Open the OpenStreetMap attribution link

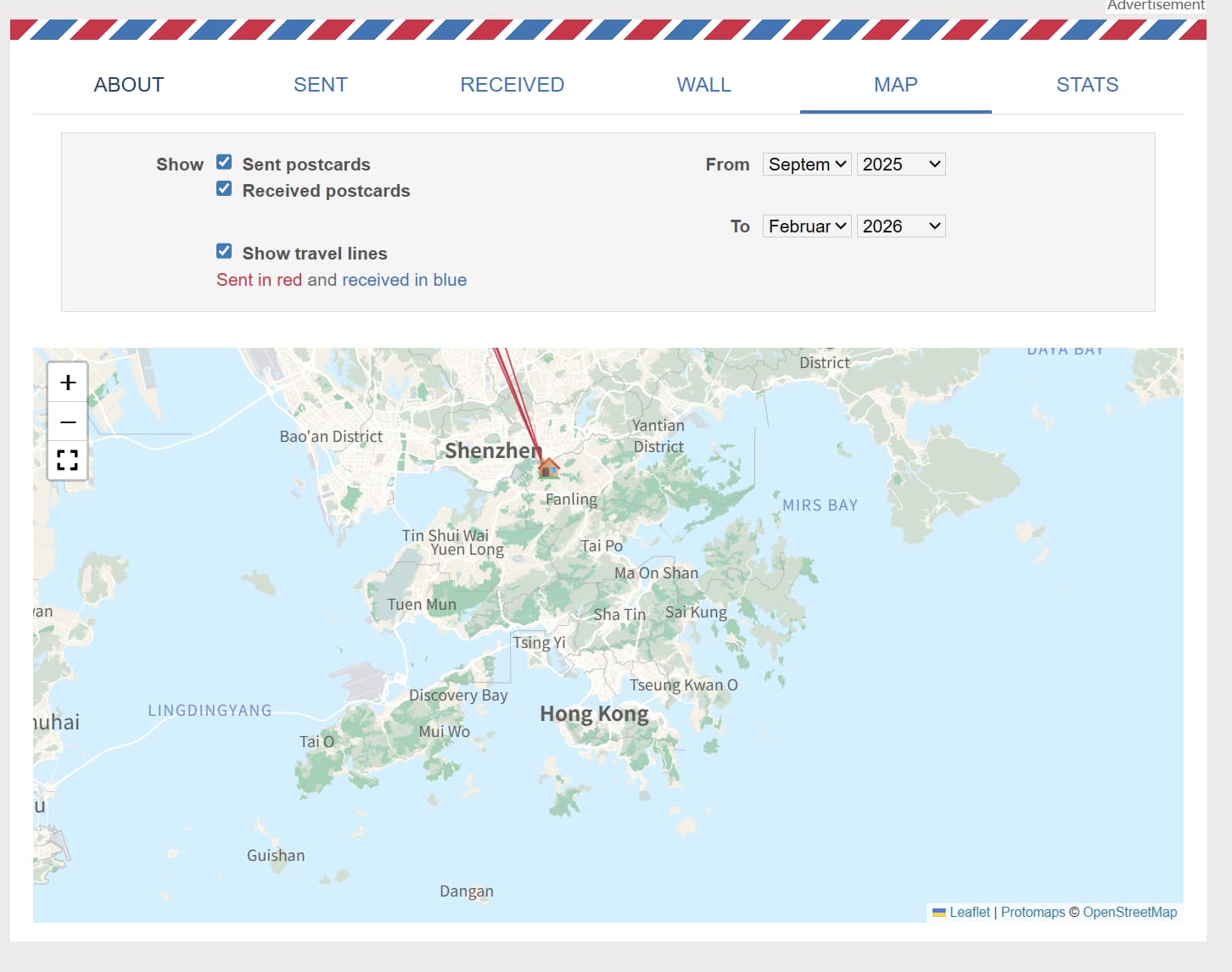(1129, 912)
